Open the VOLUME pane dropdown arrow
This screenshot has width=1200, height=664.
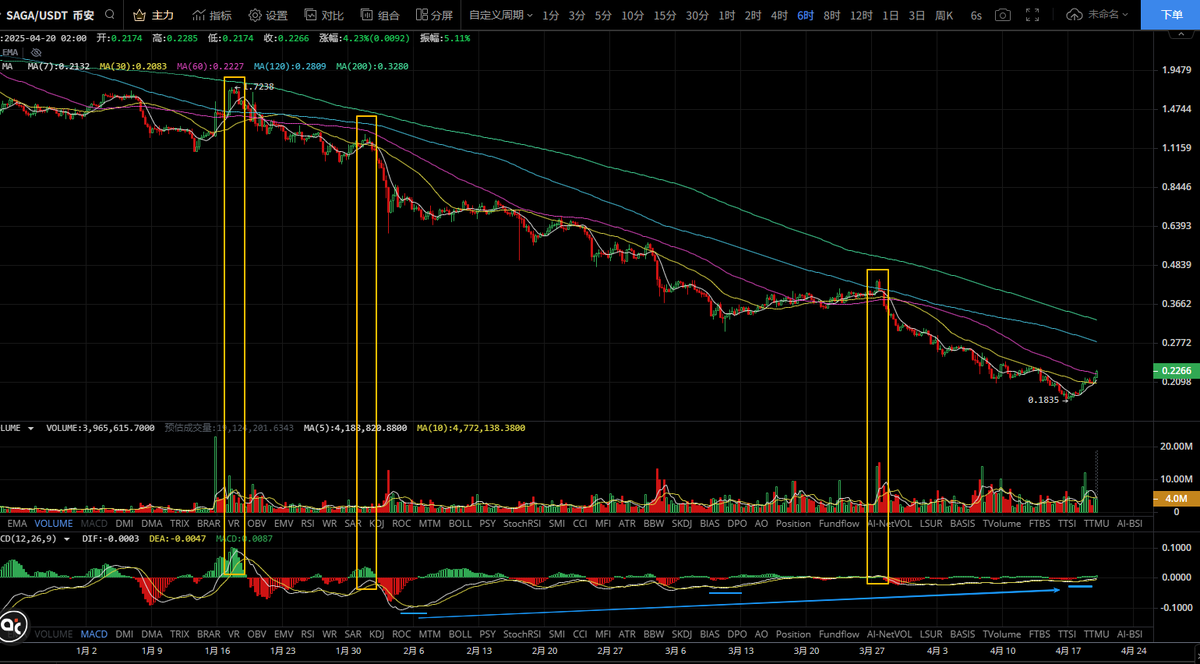coord(31,428)
